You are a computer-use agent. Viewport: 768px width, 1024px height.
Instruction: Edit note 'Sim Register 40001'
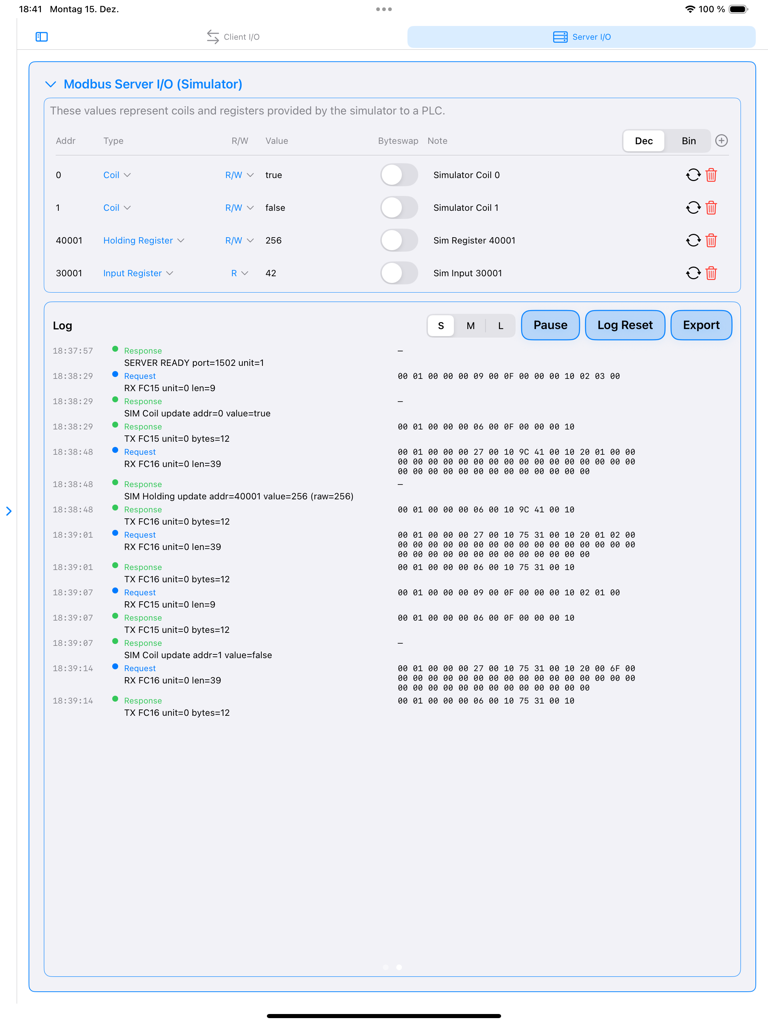(474, 240)
